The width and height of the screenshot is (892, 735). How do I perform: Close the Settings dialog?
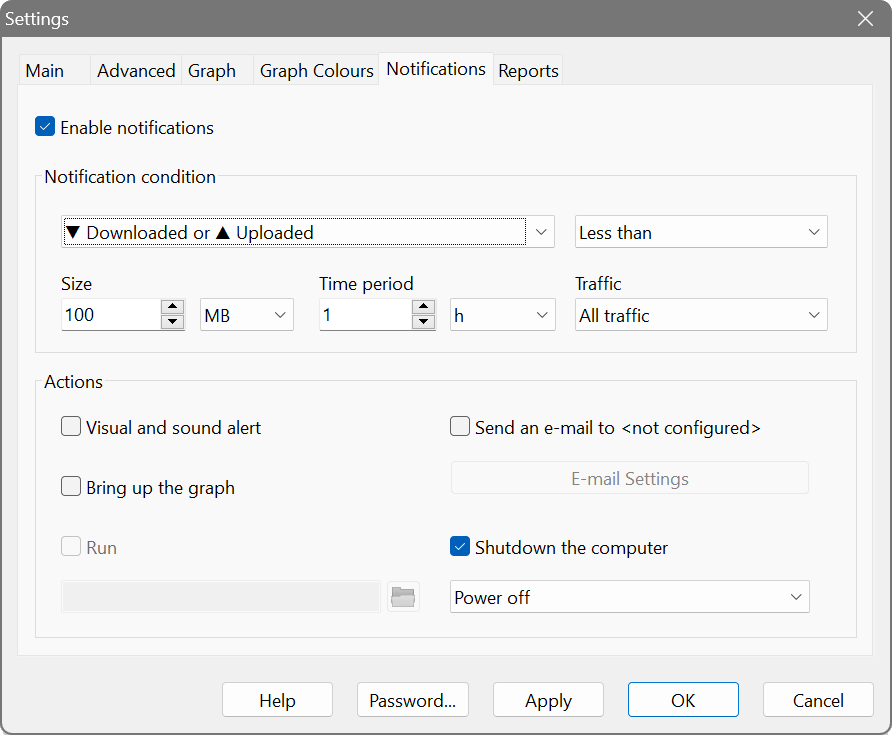(x=865, y=19)
